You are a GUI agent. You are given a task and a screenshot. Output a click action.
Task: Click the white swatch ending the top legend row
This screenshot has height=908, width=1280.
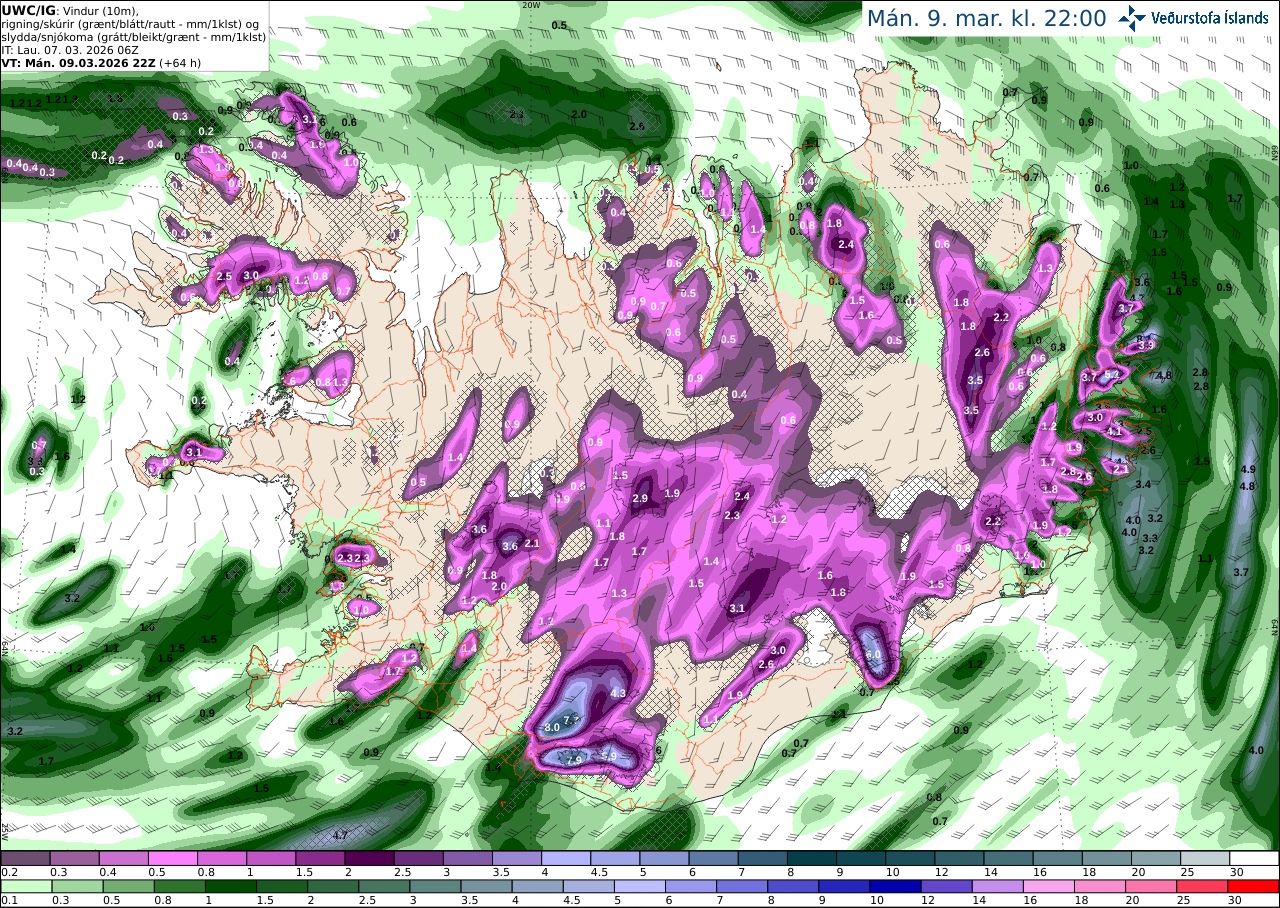tap(1254, 858)
